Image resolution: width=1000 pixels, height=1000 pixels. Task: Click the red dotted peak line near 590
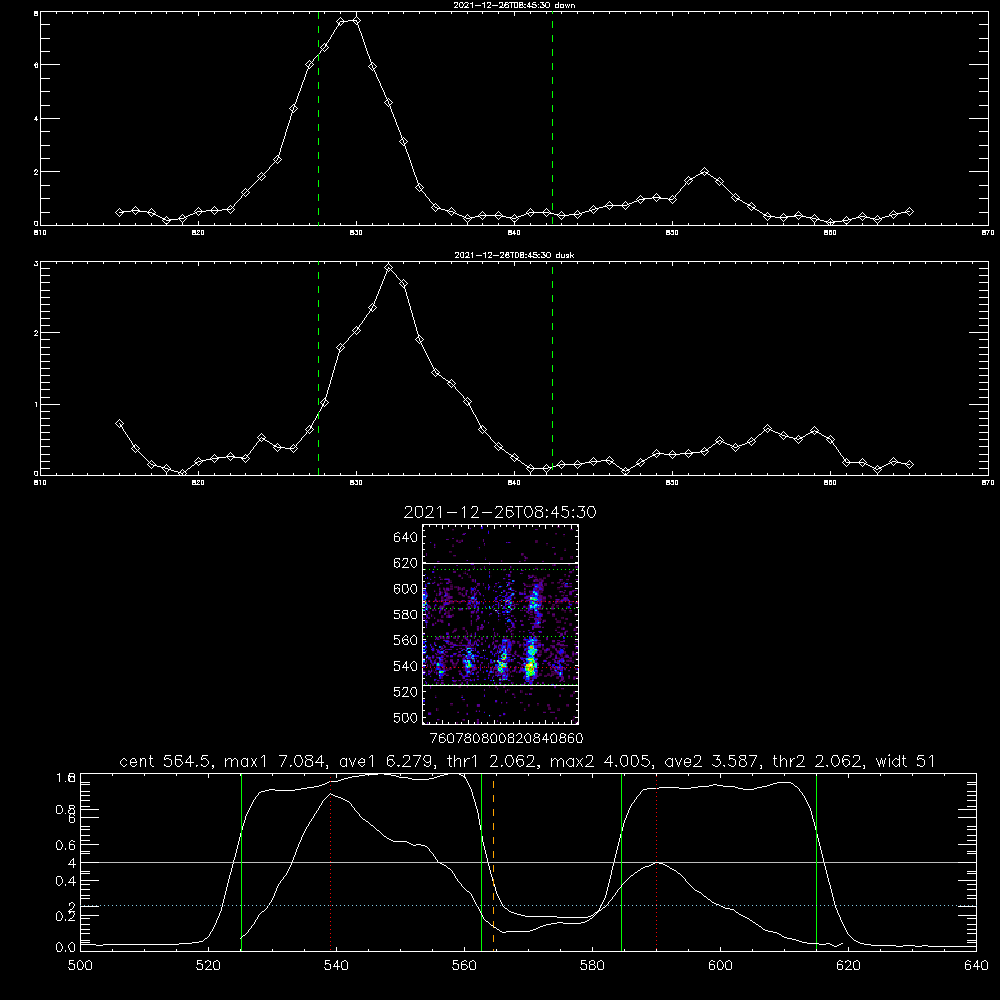(657, 862)
